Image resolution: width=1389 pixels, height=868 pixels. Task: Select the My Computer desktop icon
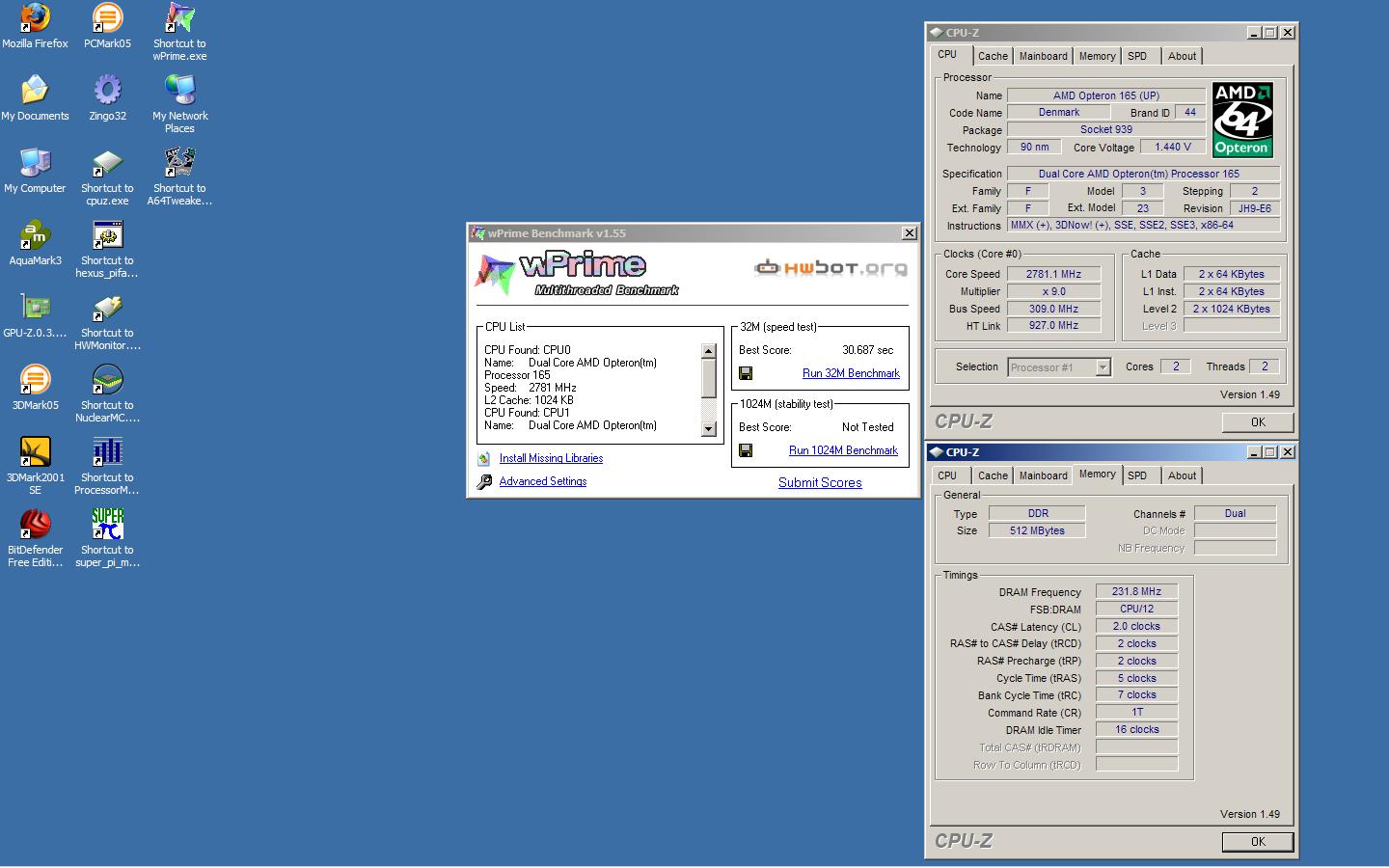tap(35, 162)
